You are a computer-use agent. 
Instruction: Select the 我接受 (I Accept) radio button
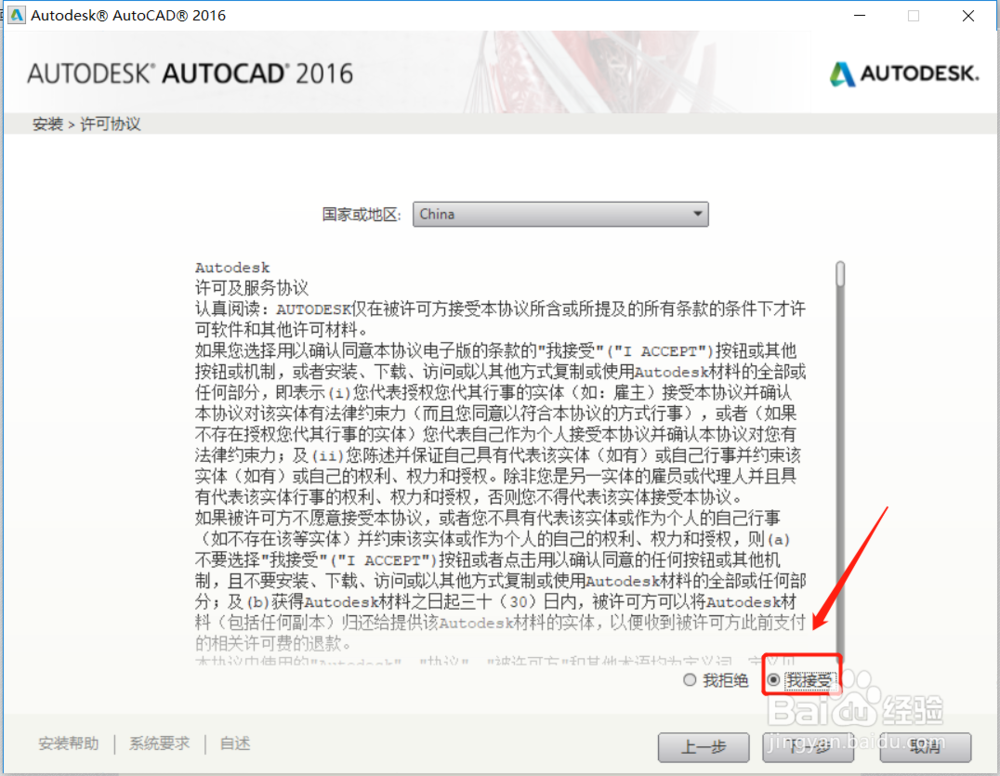pyautogui.click(x=774, y=680)
